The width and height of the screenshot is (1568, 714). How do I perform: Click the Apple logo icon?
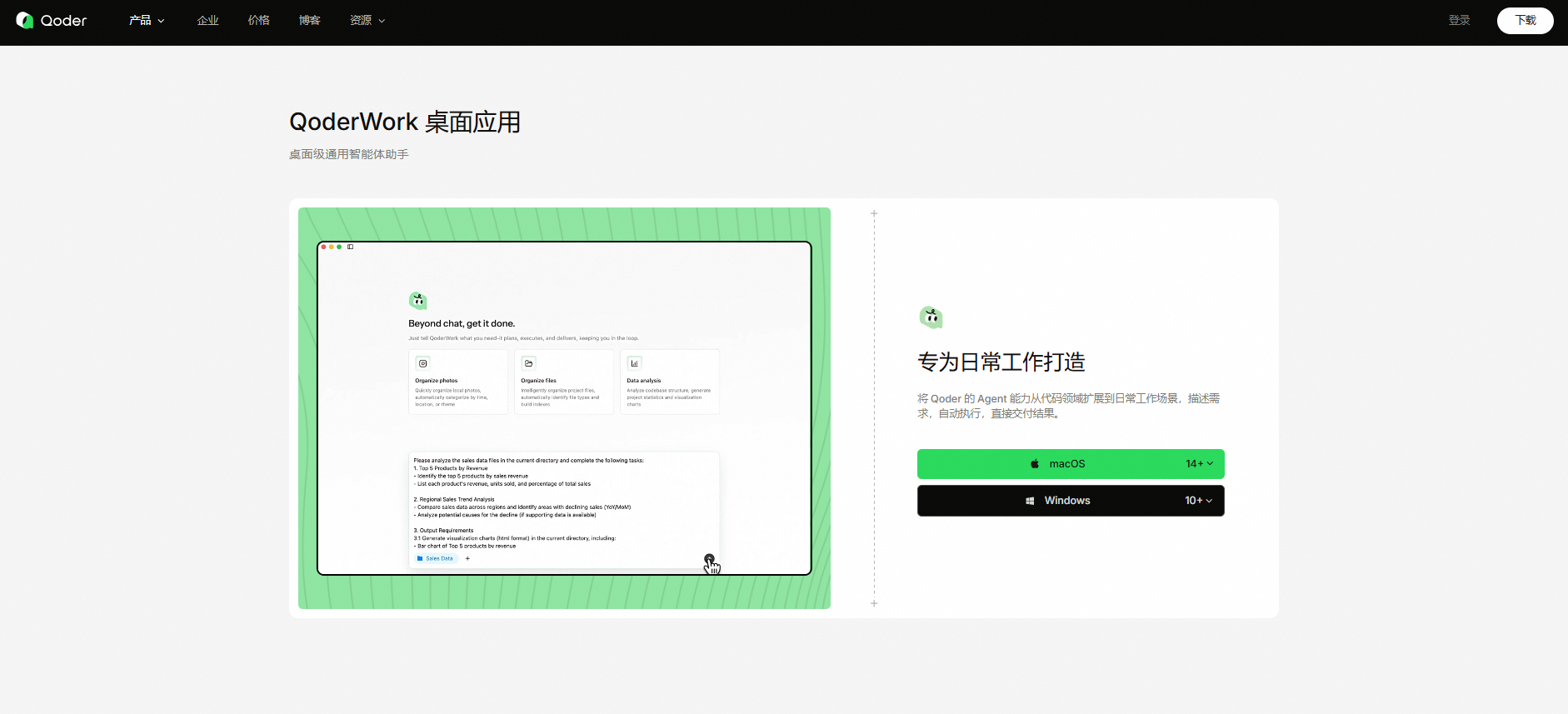click(1035, 464)
